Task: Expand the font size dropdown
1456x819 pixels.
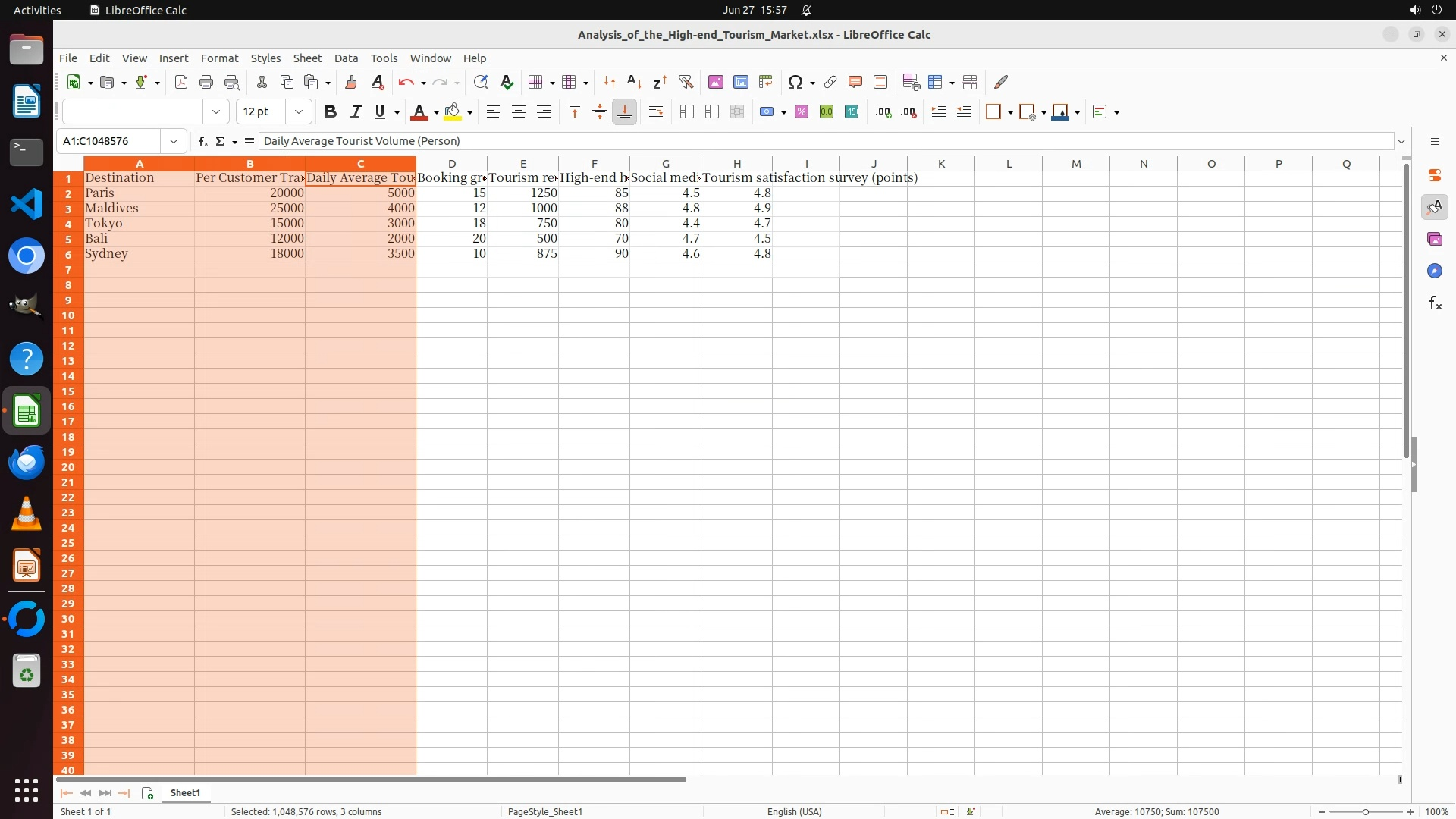Action: pos(299,112)
